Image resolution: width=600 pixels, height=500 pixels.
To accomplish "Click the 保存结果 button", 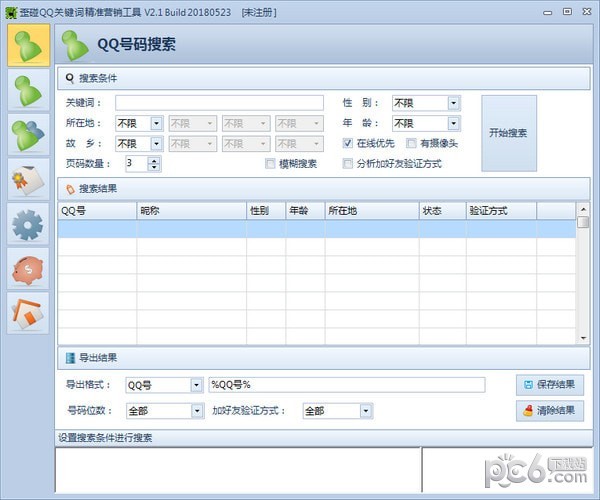I will click(550, 385).
